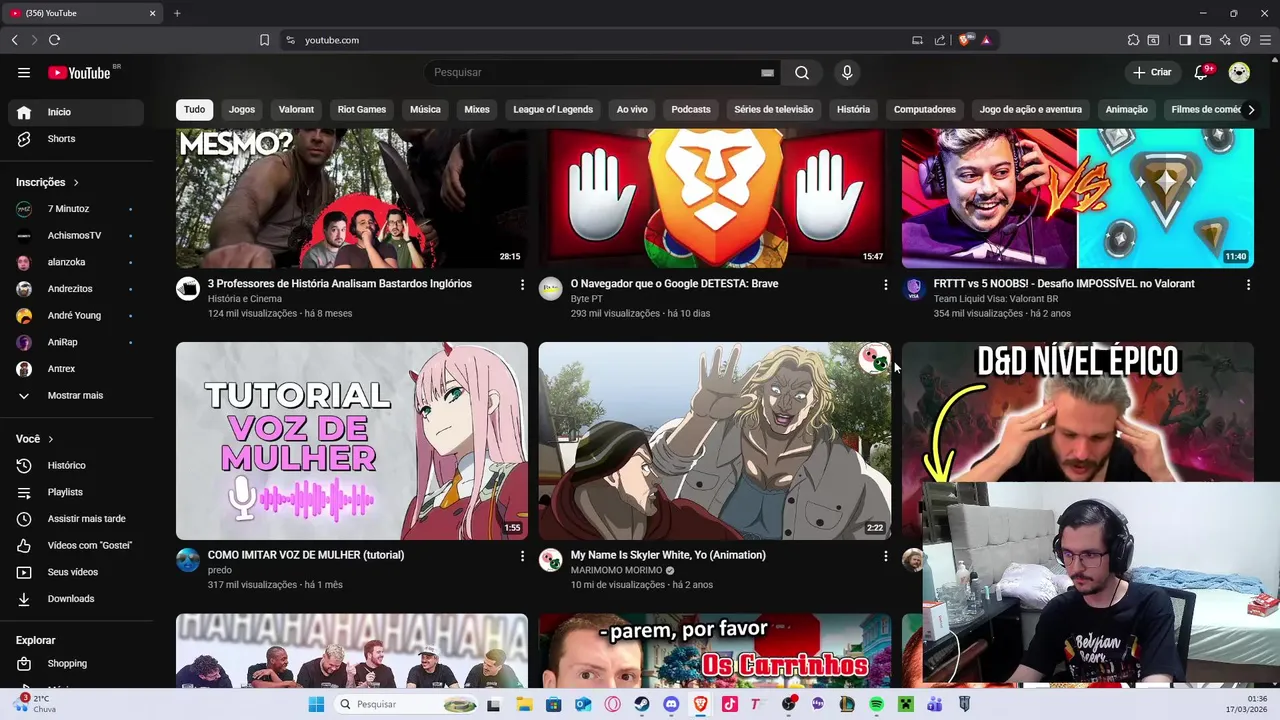Click the browser address bar

[x=600, y=40]
